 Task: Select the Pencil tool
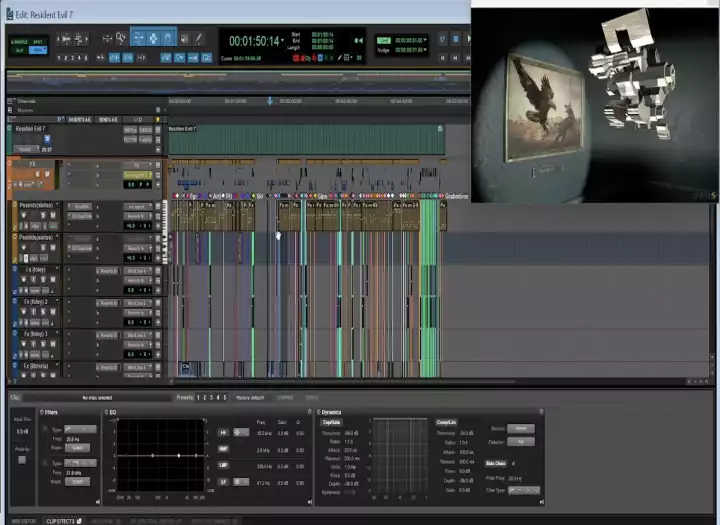(199, 39)
